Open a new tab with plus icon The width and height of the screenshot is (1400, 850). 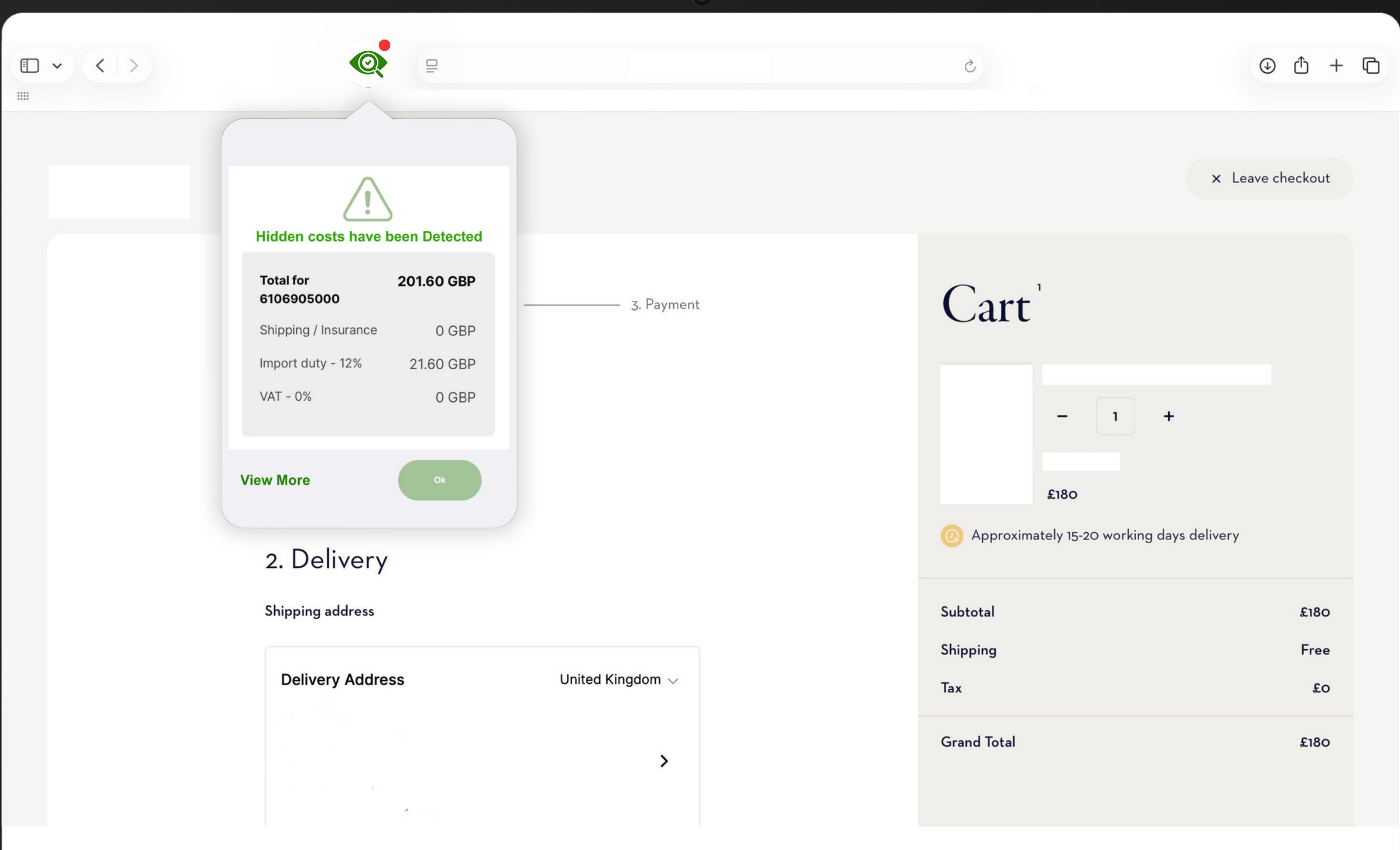tap(1337, 66)
